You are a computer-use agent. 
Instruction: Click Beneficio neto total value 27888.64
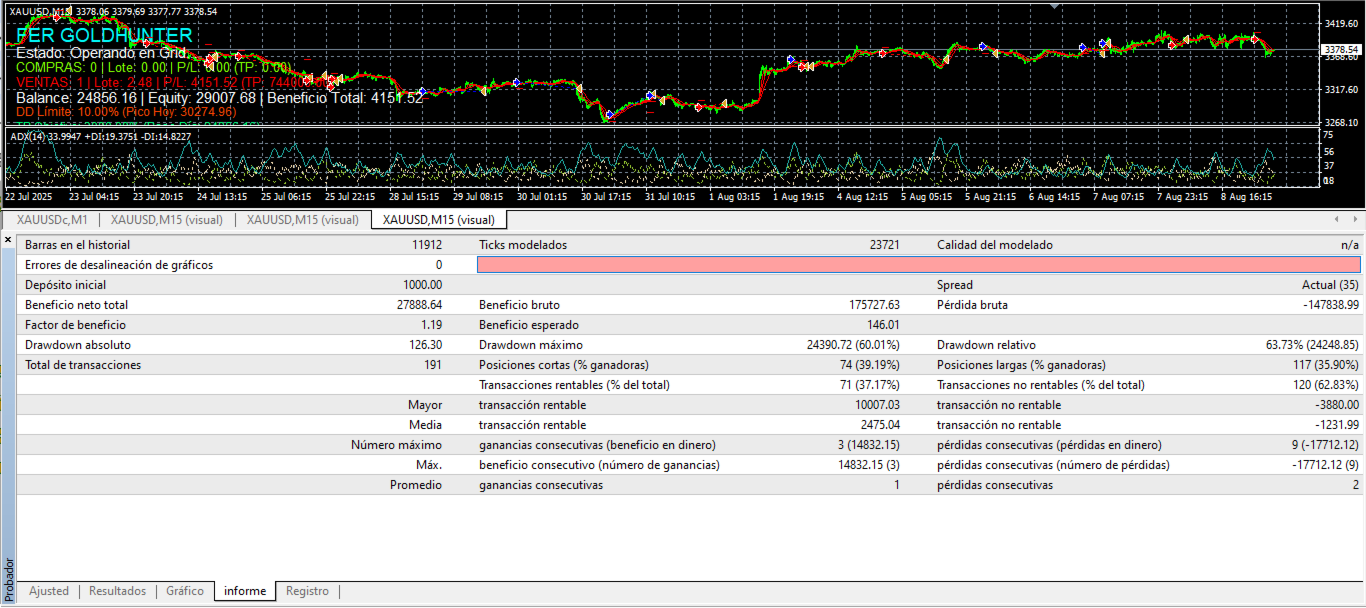tap(419, 305)
